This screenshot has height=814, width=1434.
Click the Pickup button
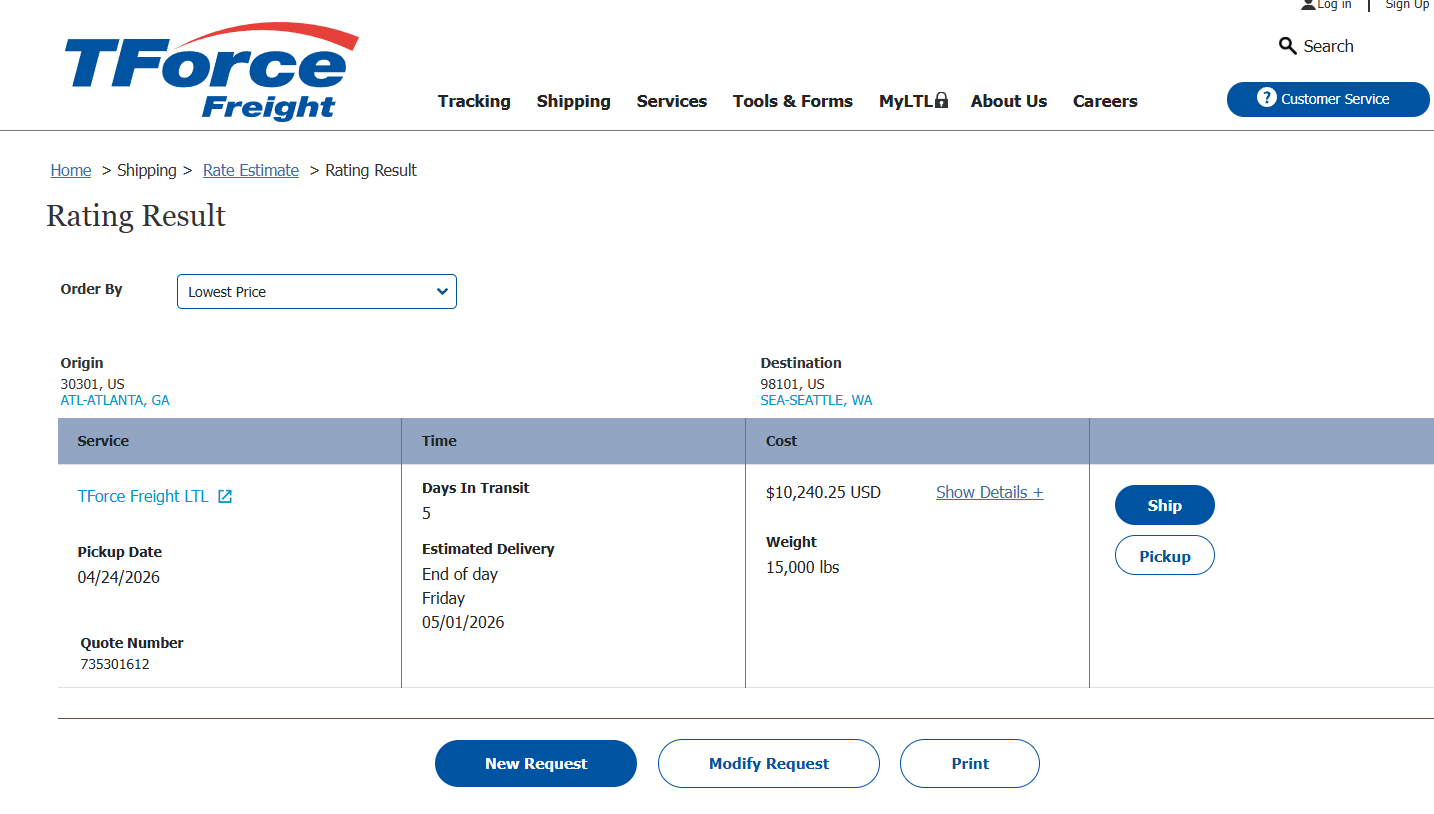tap(1165, 556)
